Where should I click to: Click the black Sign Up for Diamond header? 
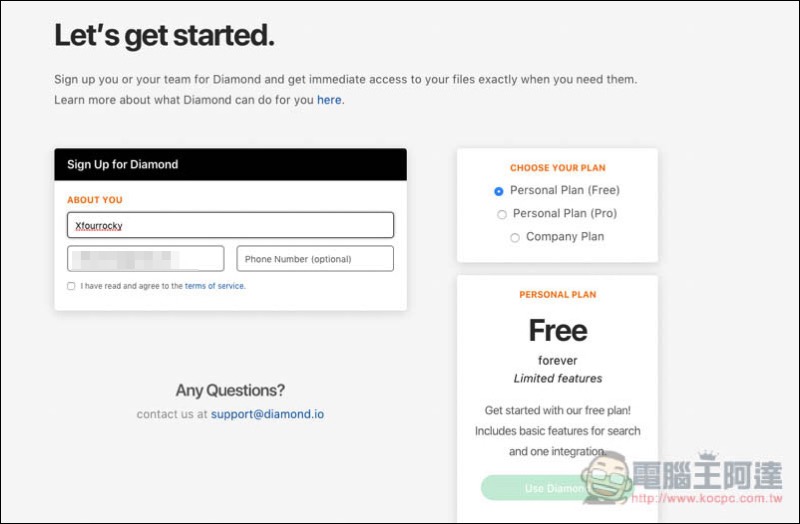point(230,164)
